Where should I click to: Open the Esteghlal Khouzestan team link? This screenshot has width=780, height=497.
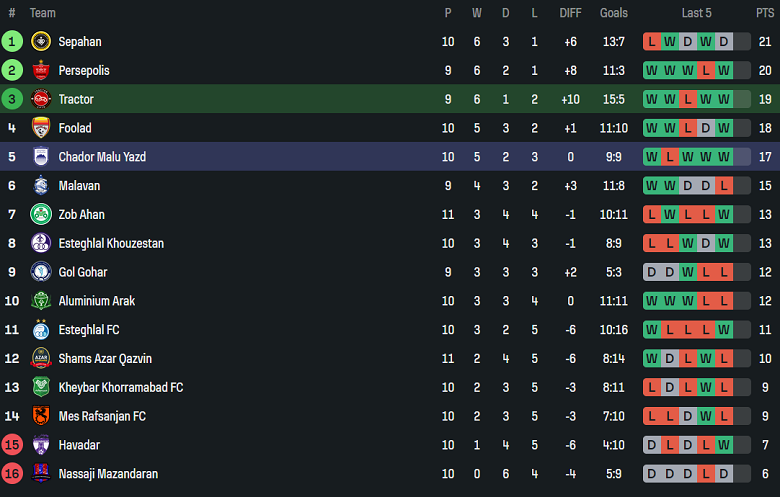[x=111, y=243]
